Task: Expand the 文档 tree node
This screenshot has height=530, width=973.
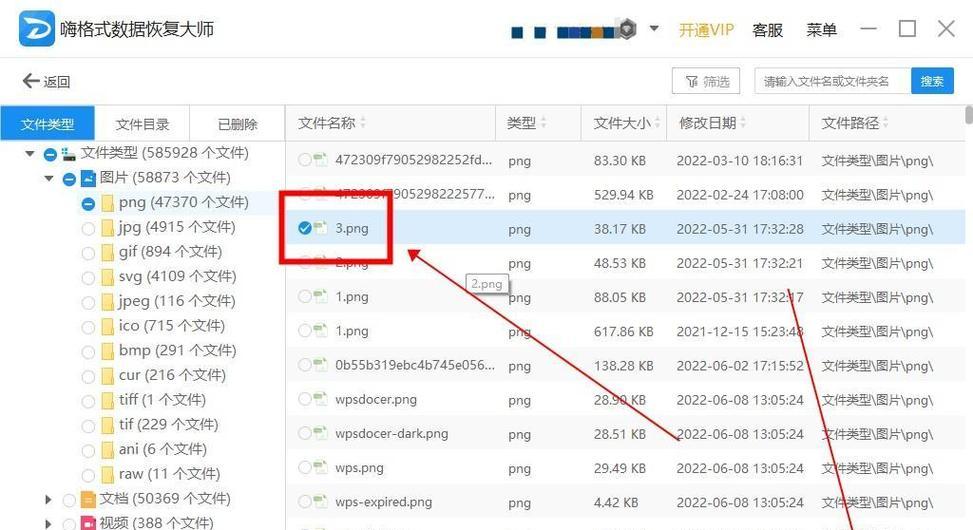Action: 48,499
